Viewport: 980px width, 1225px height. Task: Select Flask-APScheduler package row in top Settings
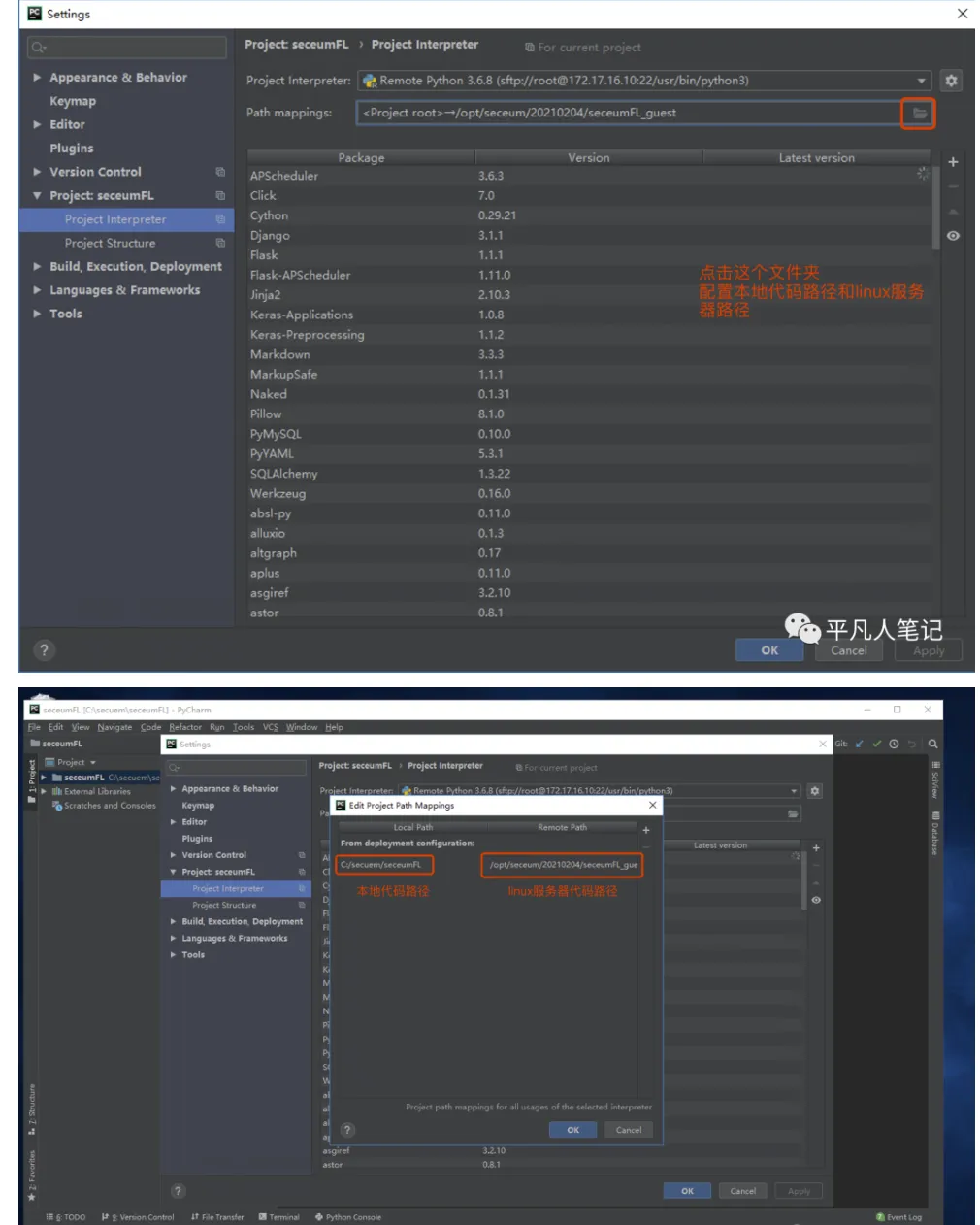point(589,275)
